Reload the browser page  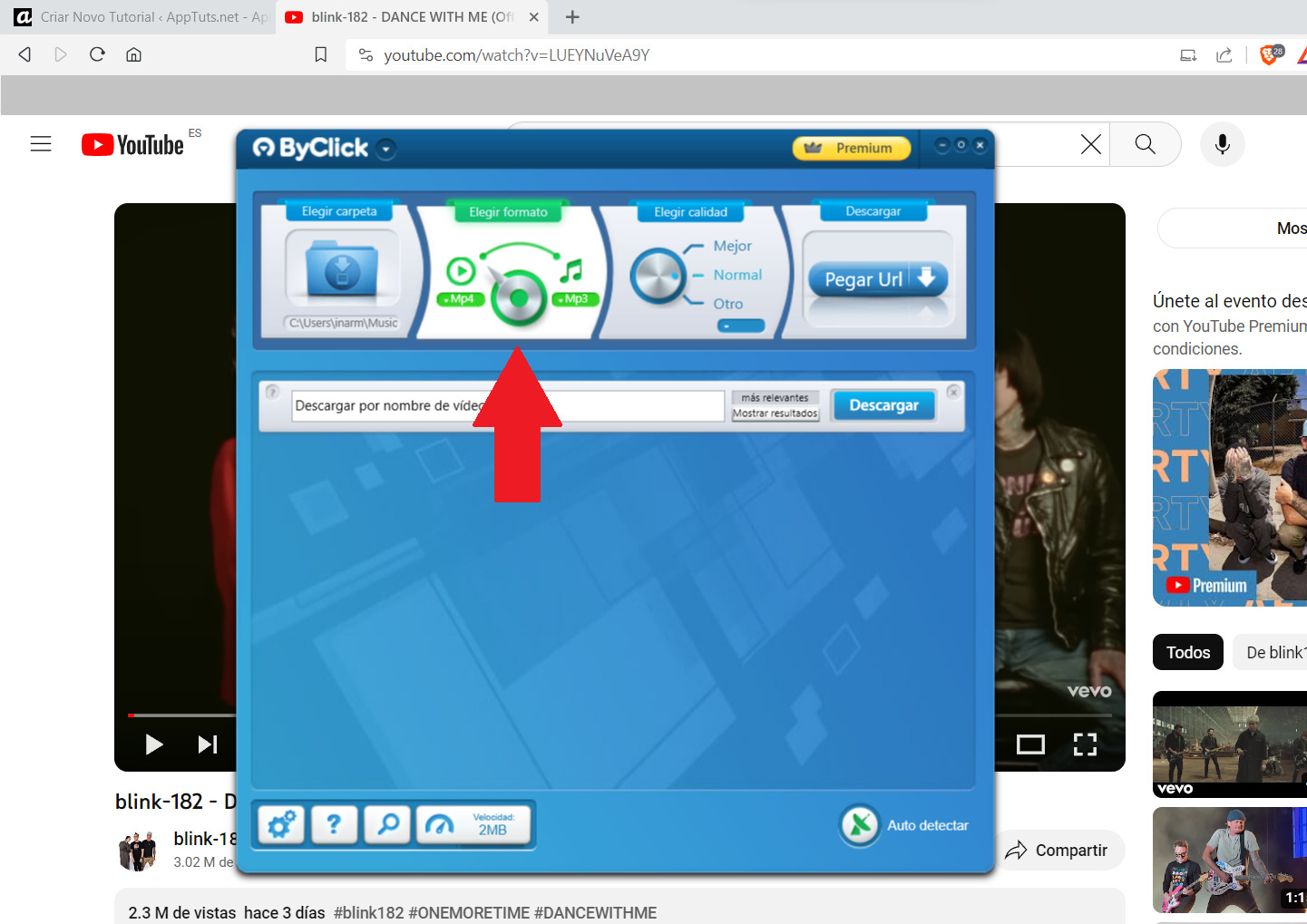point(97,54)
